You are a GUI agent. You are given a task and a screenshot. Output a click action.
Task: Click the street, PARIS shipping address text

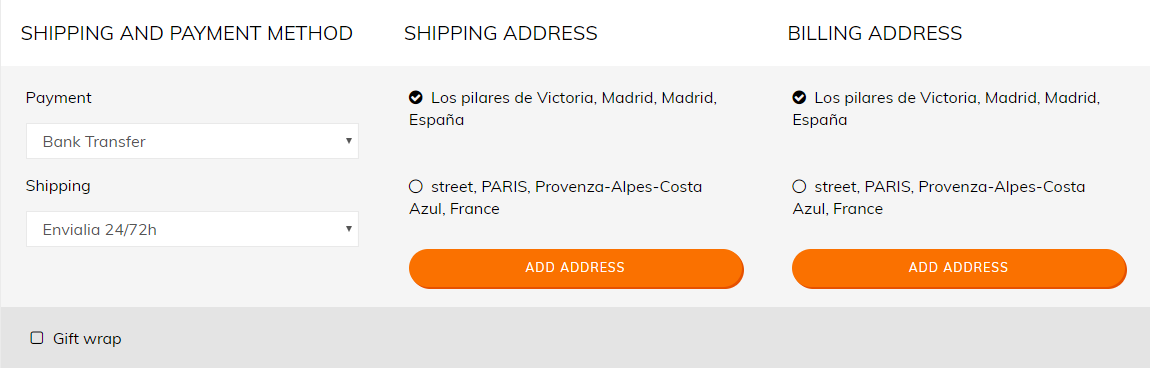coord(555,198)
